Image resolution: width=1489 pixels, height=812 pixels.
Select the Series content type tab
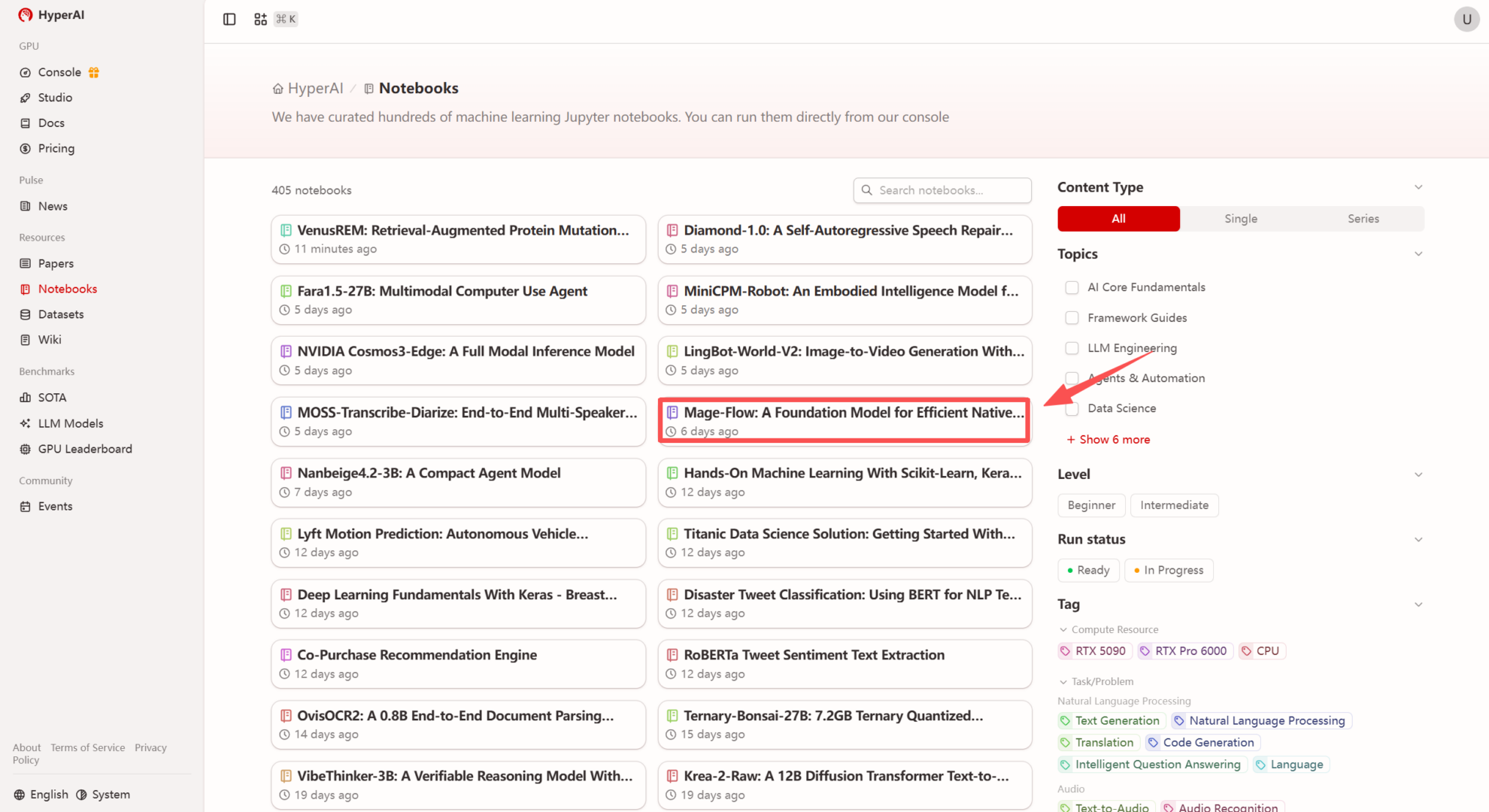coord(1363,219)
